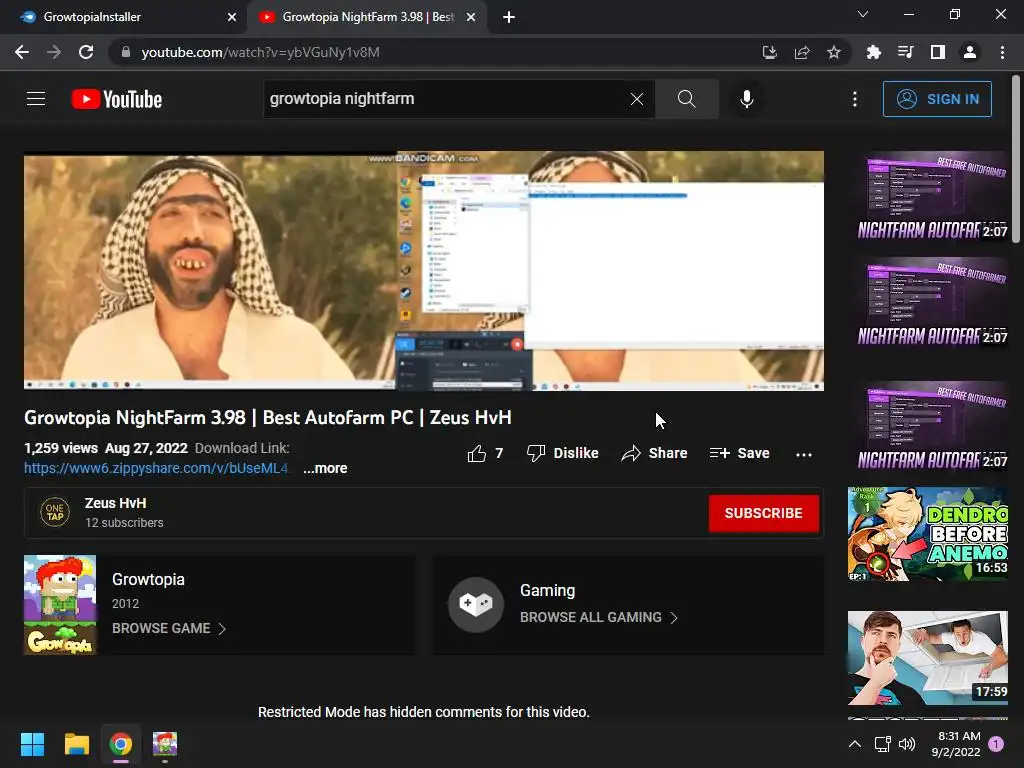The height and width of the screenshot is (768, 1024).
Task: Open volume control in tray
Action: pyautogui.click(x=906, y=744)
